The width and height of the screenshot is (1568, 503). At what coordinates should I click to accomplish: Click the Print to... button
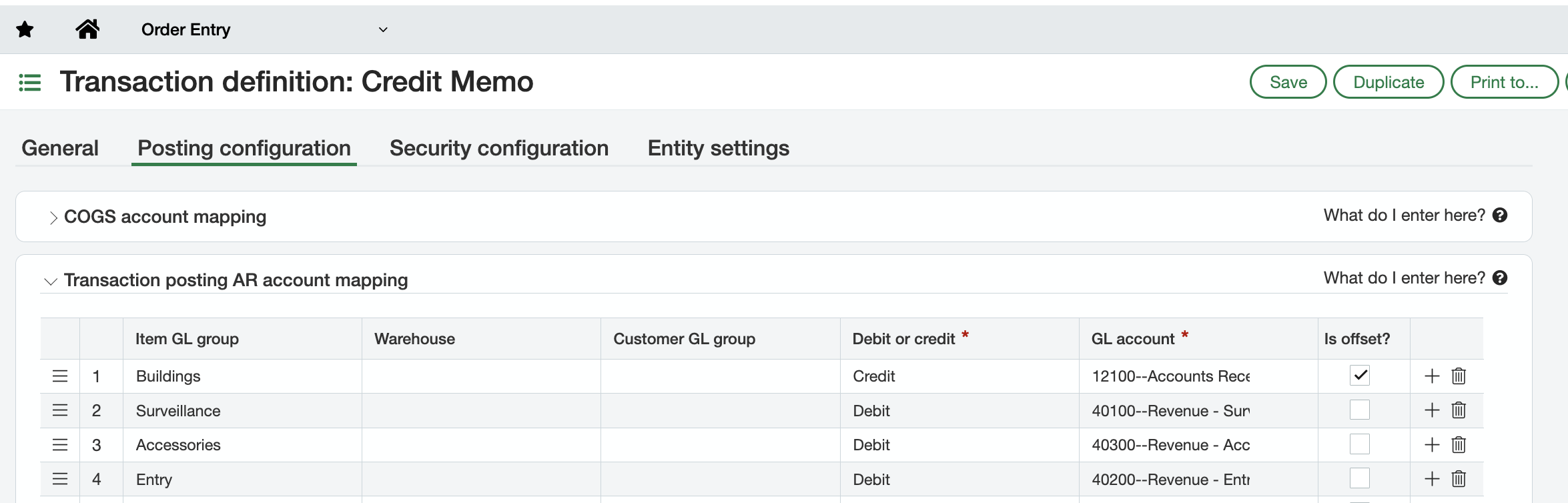coord(1504,82)
